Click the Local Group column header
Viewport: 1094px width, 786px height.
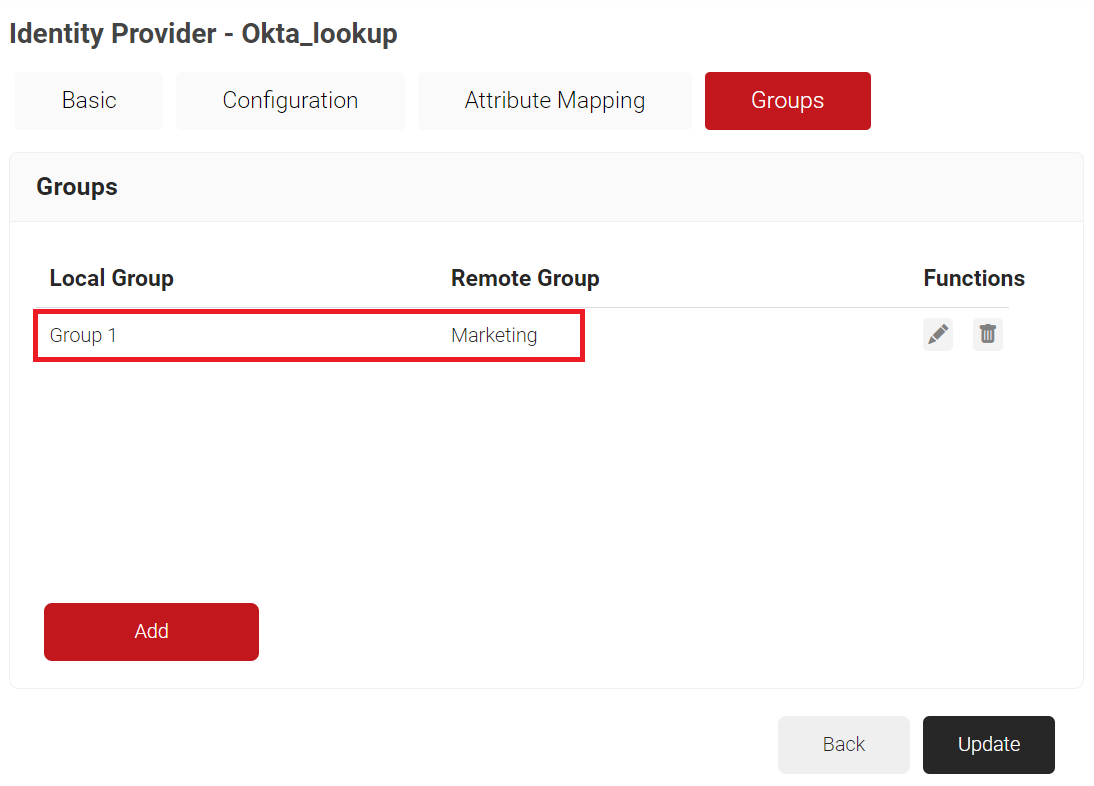pyautogui.click(x=112, y=279)
